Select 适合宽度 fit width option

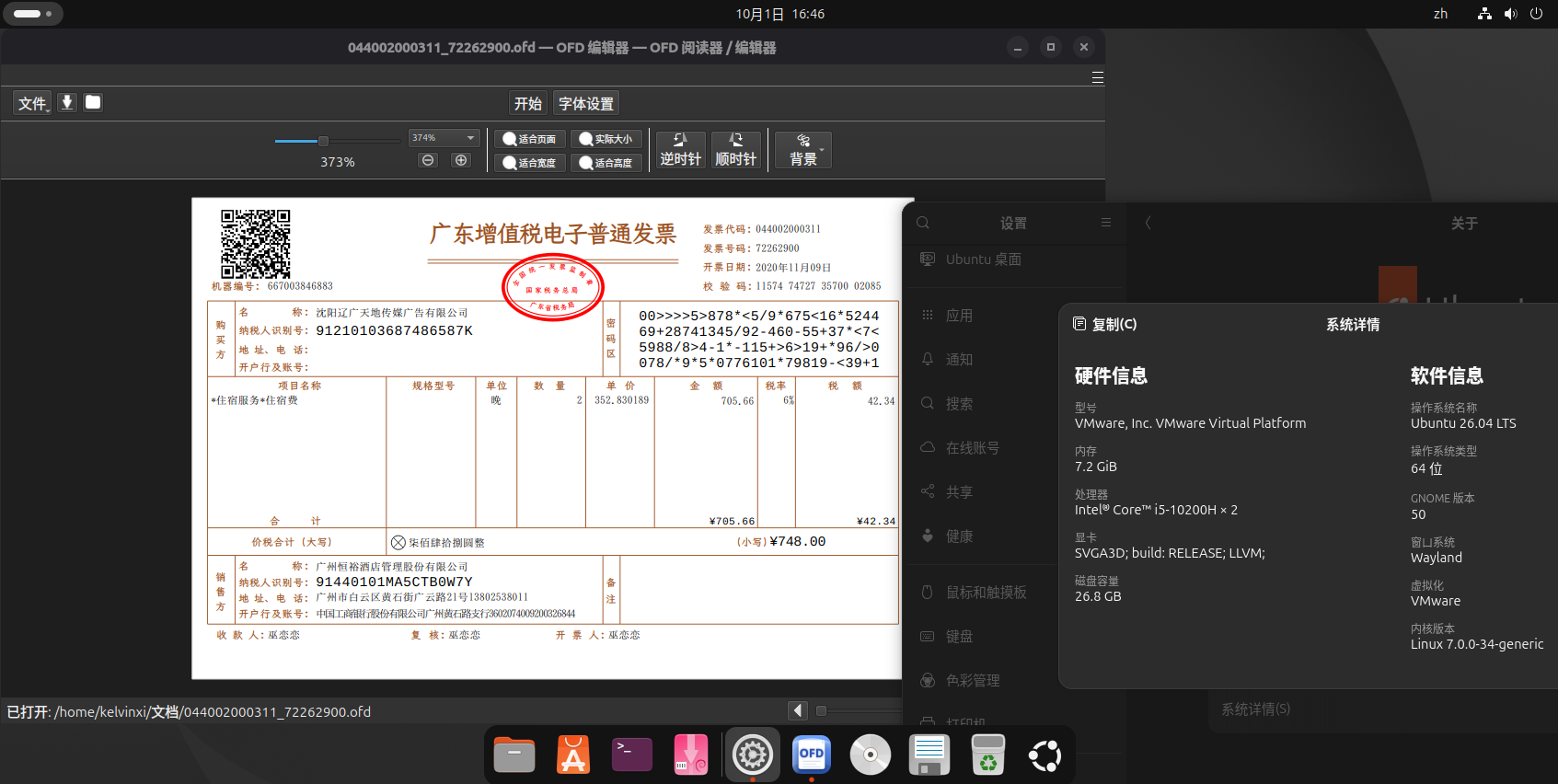pyautogui.click(x=529, y=163)
